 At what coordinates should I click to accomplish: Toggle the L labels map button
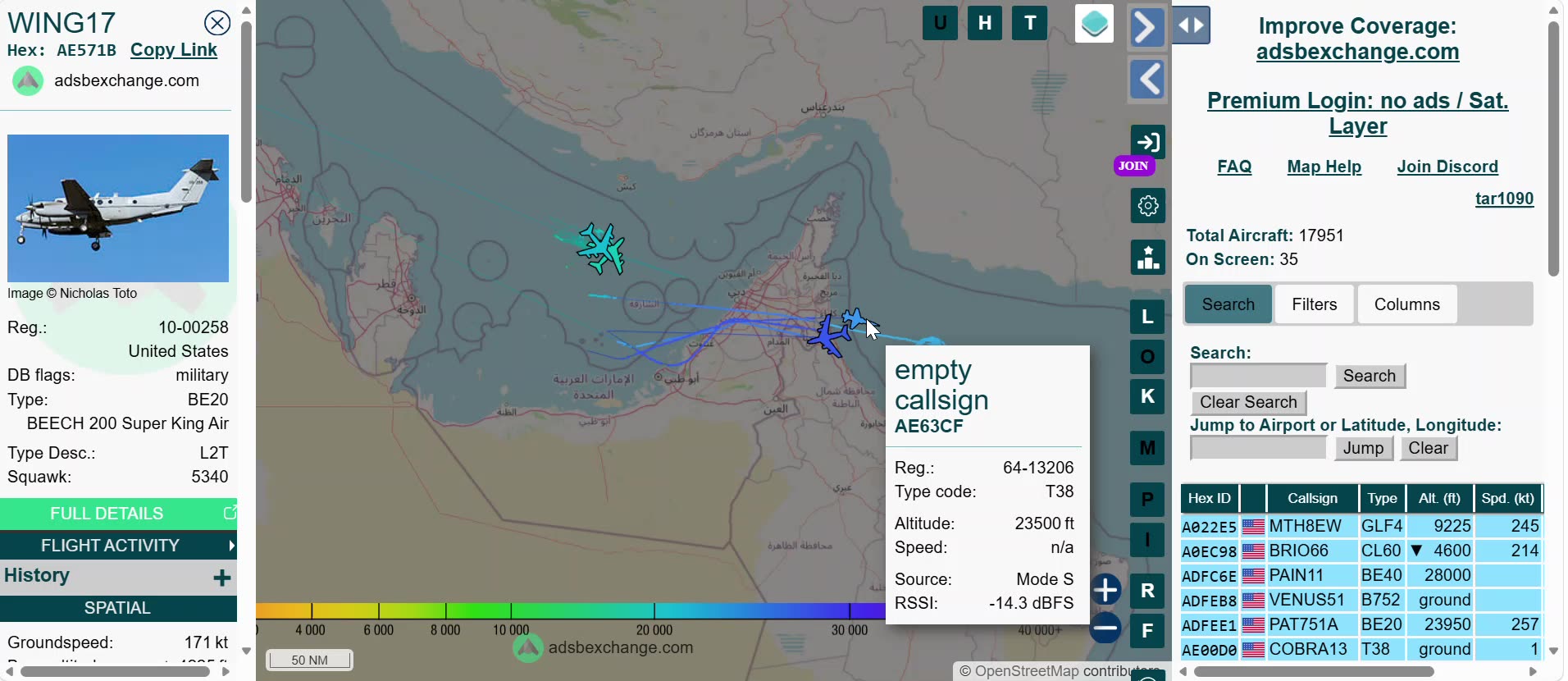click(x=1147, y=316)
